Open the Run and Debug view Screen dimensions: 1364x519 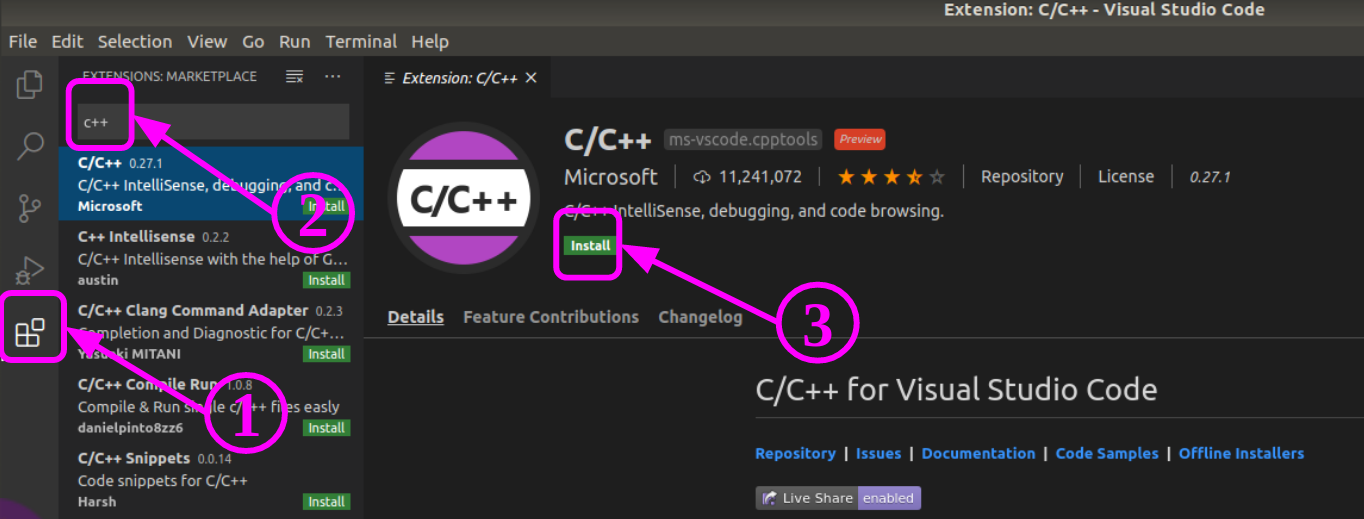(30, 269)
